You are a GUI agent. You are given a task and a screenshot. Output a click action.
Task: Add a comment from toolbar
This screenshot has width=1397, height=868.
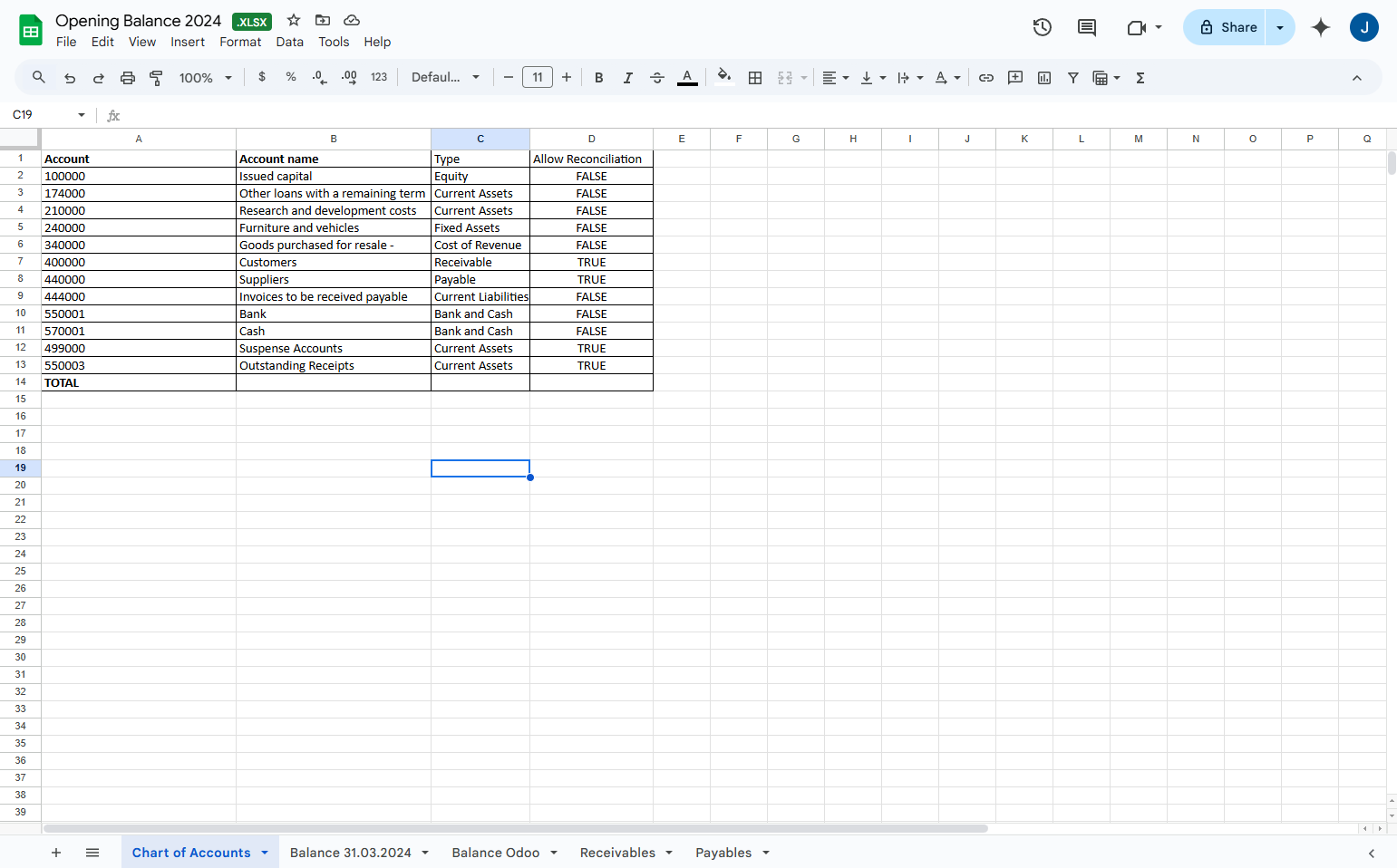pyautogui.click(x=1015, y=78)
